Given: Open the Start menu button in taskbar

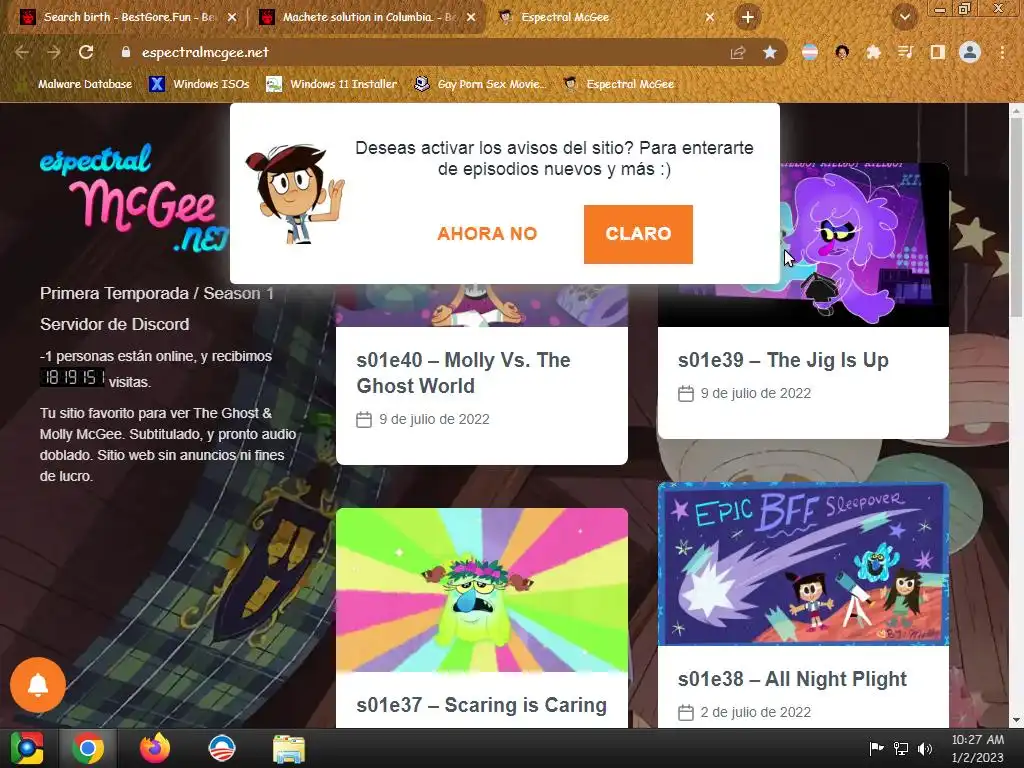Looking at the screenshot, I should (x=26, y=748).
